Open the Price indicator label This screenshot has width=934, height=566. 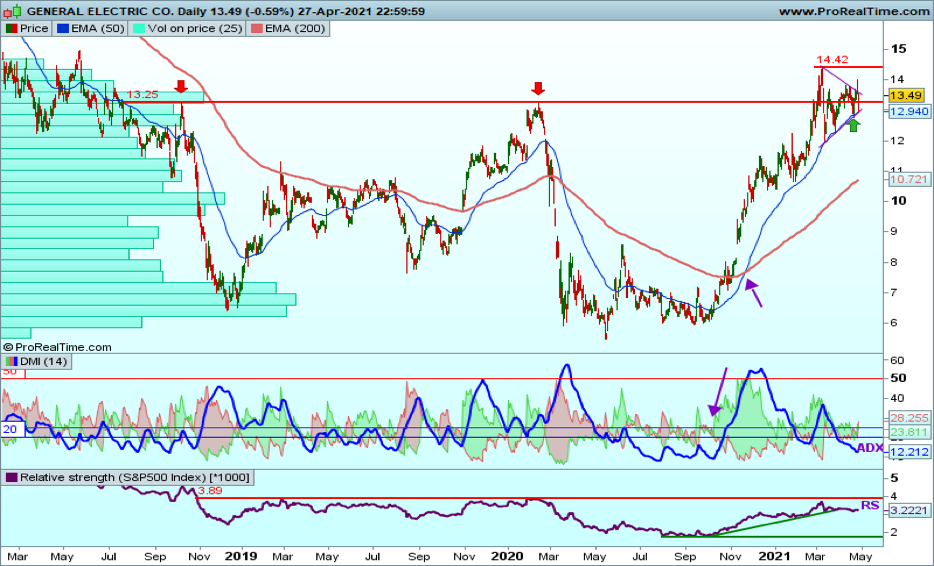pyautogui.click(x=27, y=29)
